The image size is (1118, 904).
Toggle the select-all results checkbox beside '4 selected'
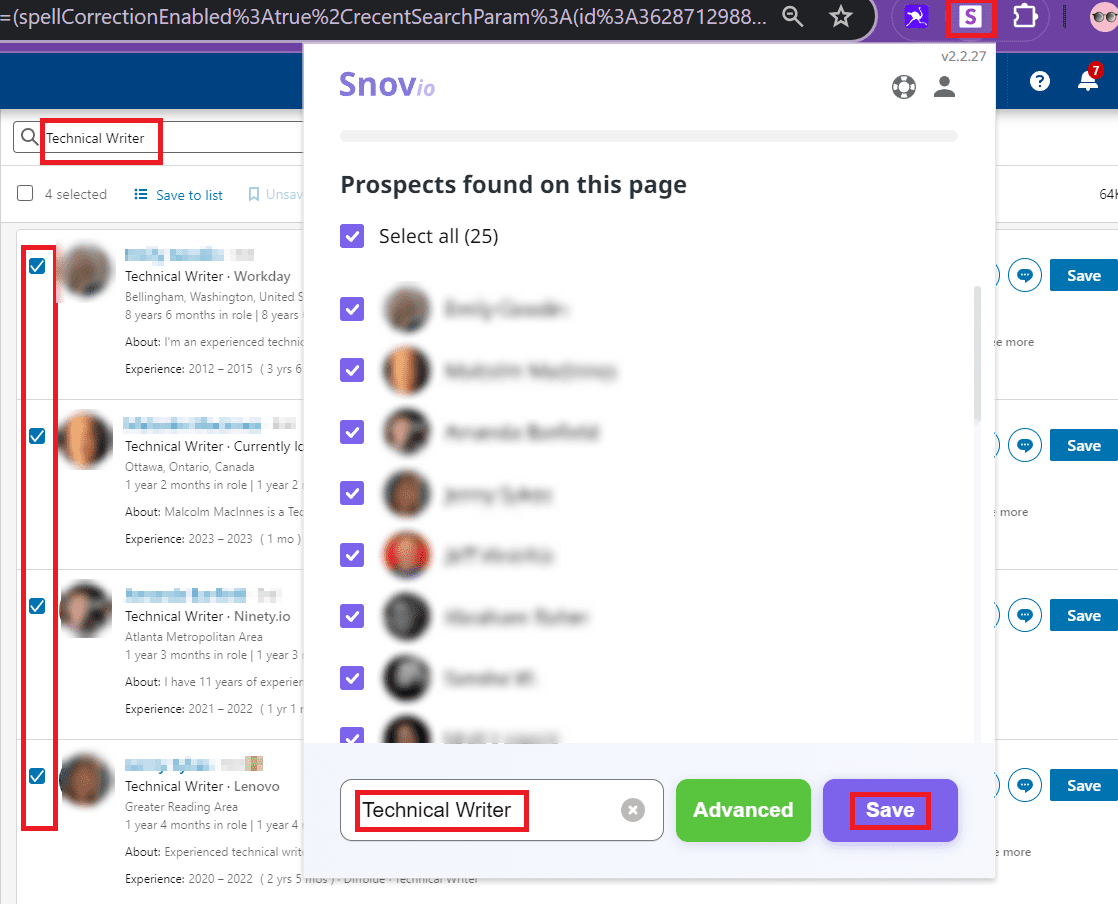26,194
